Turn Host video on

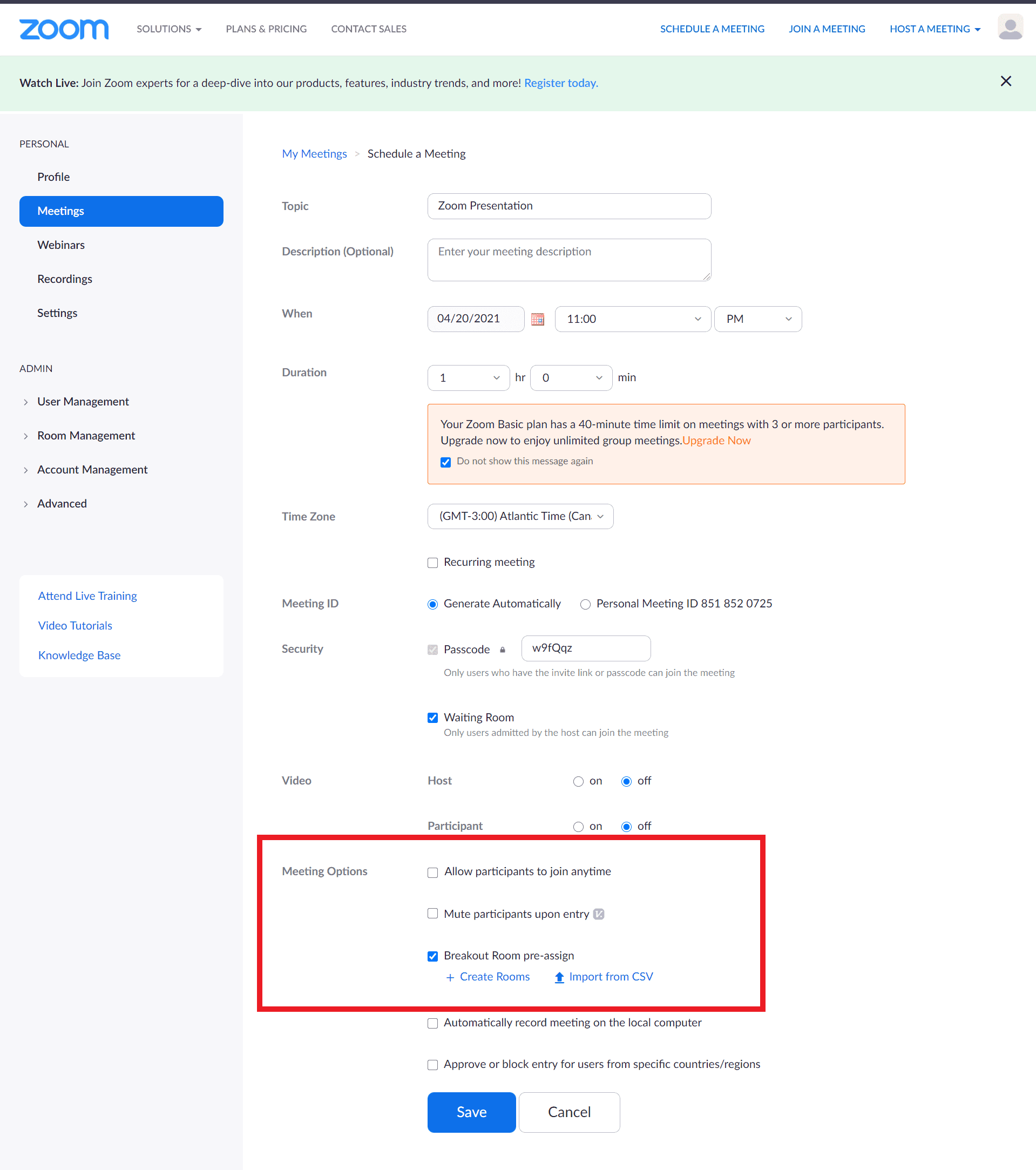click(x=578, y=781)
